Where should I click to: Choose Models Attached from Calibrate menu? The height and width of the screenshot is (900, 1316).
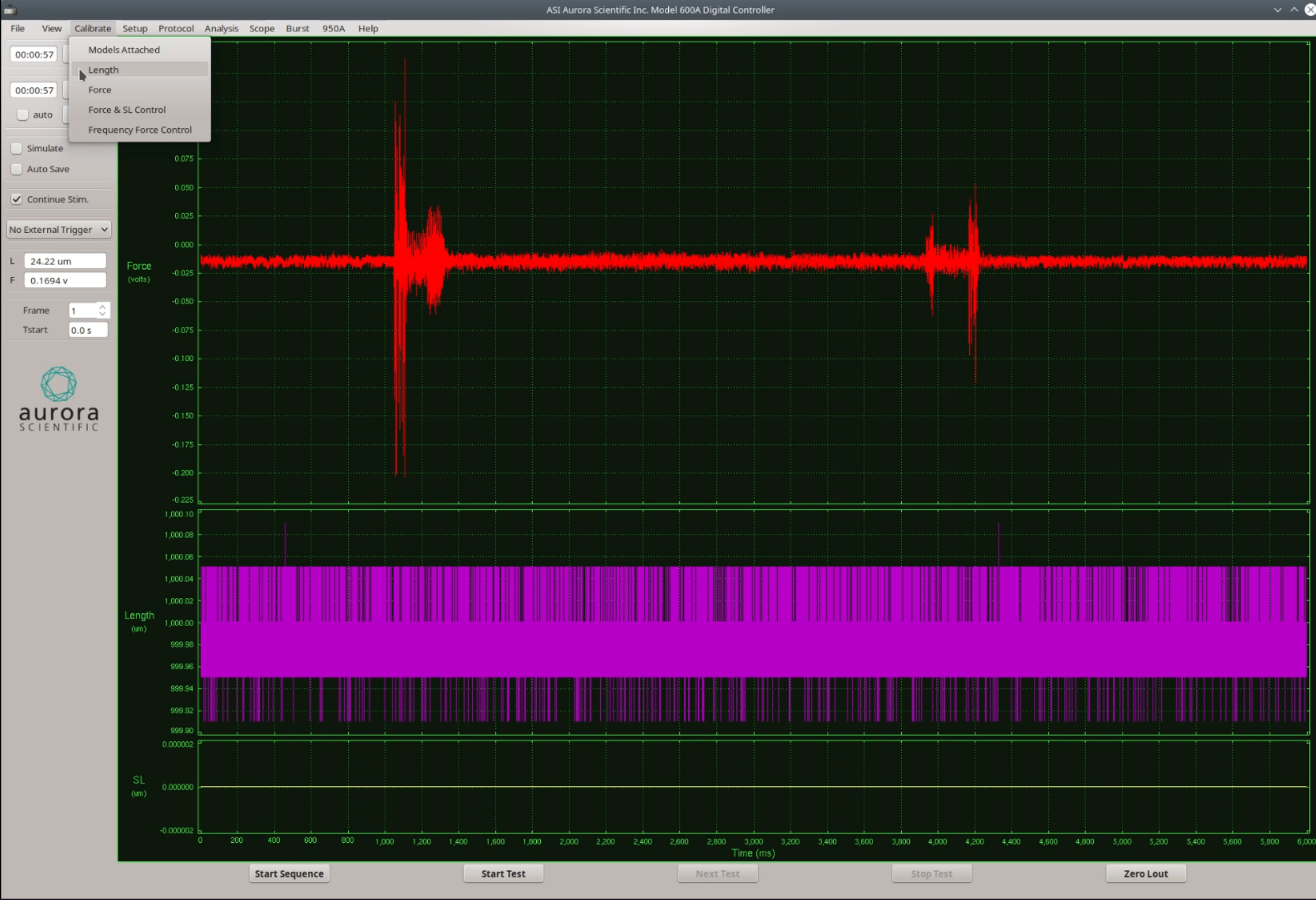click(140, 50)
